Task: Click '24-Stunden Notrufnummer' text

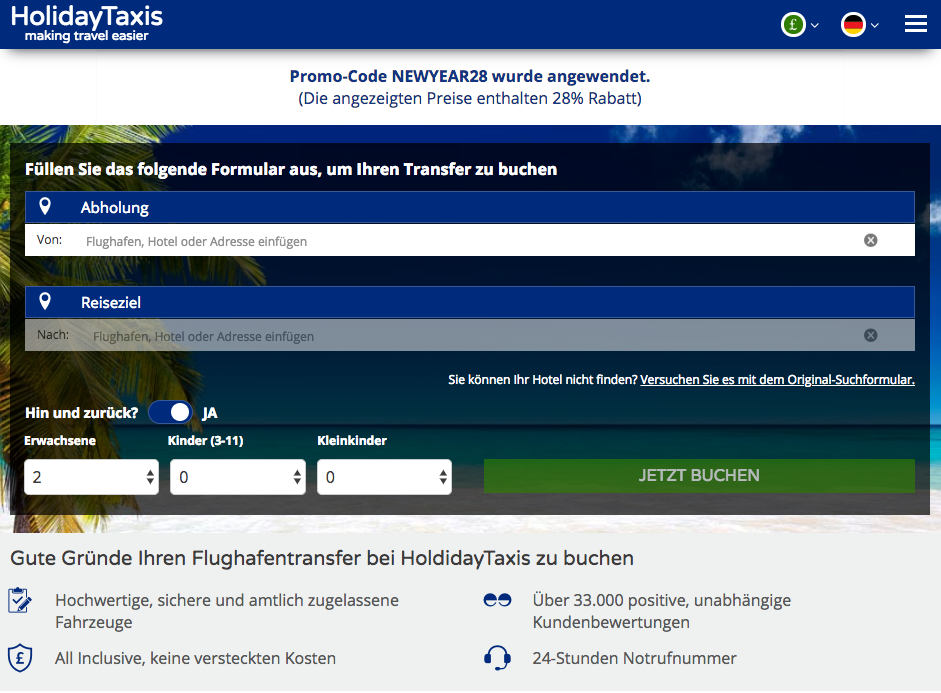Action: 634,658
